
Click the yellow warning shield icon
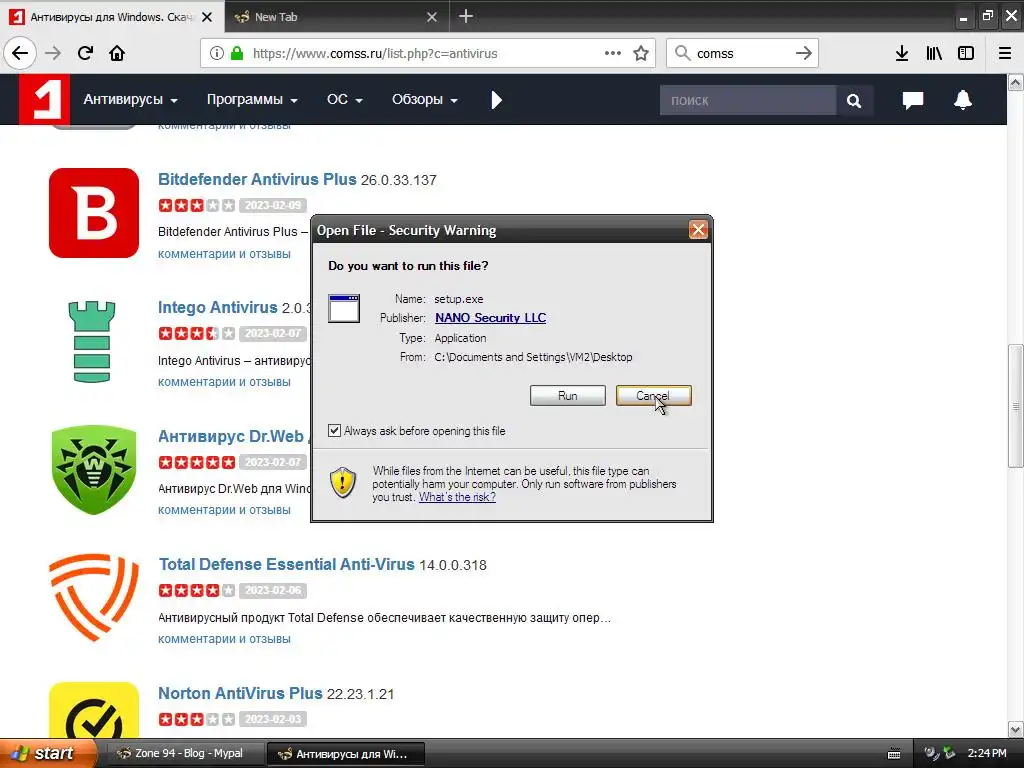pyautogui.click(x=343, y=483)
